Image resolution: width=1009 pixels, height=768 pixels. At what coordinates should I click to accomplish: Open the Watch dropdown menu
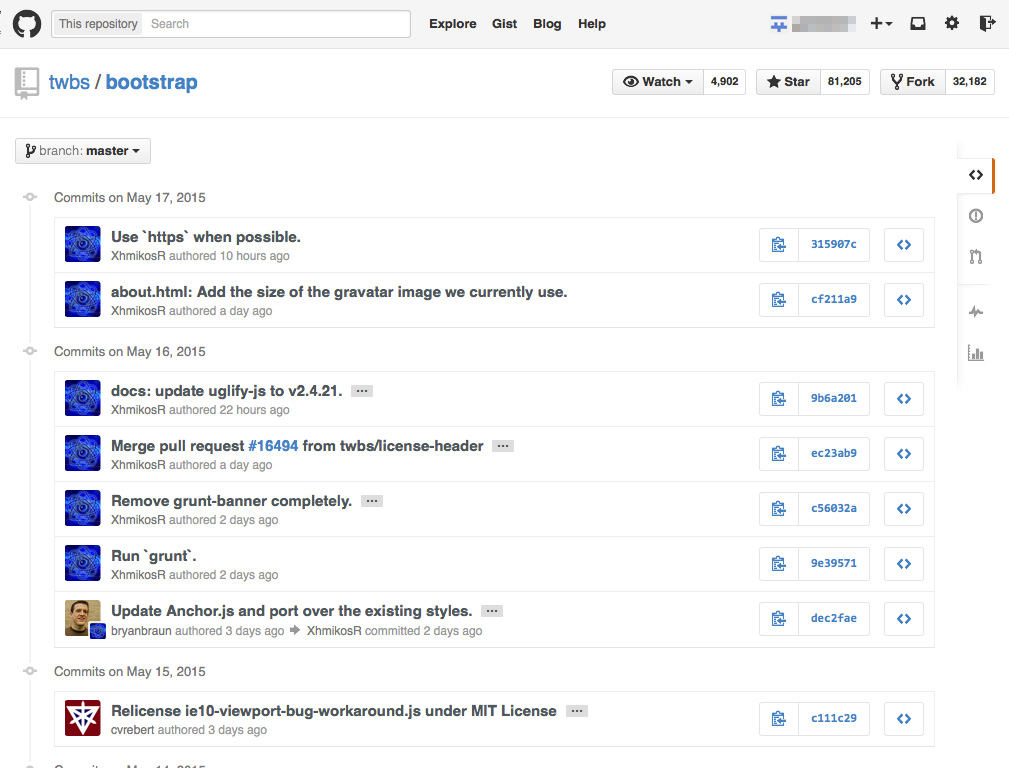(657, 81)
